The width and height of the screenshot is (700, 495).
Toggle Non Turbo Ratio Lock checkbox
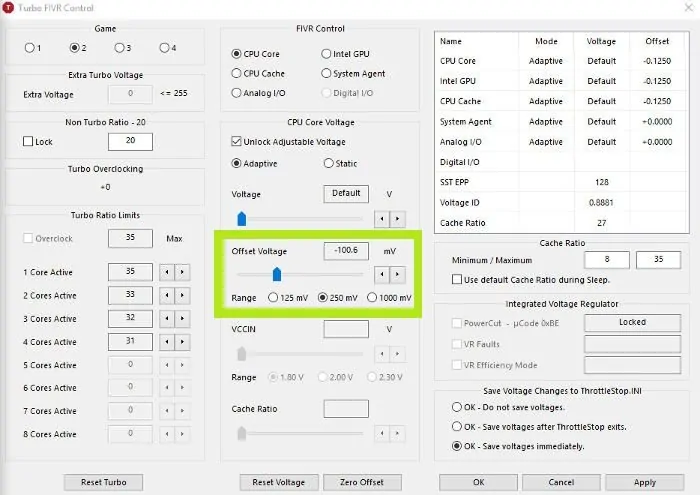[28, 141]
